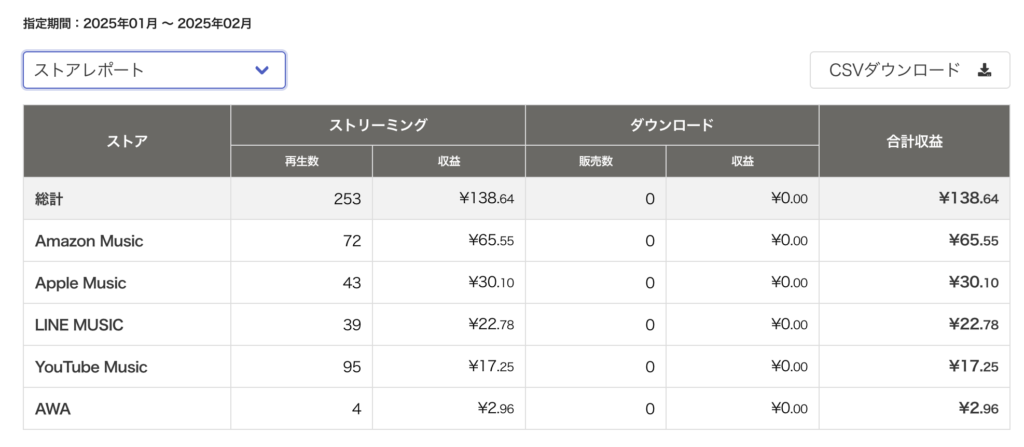1024x447 pixels.
Task: Select the Amazon Music row label
Action: (89, 241)
